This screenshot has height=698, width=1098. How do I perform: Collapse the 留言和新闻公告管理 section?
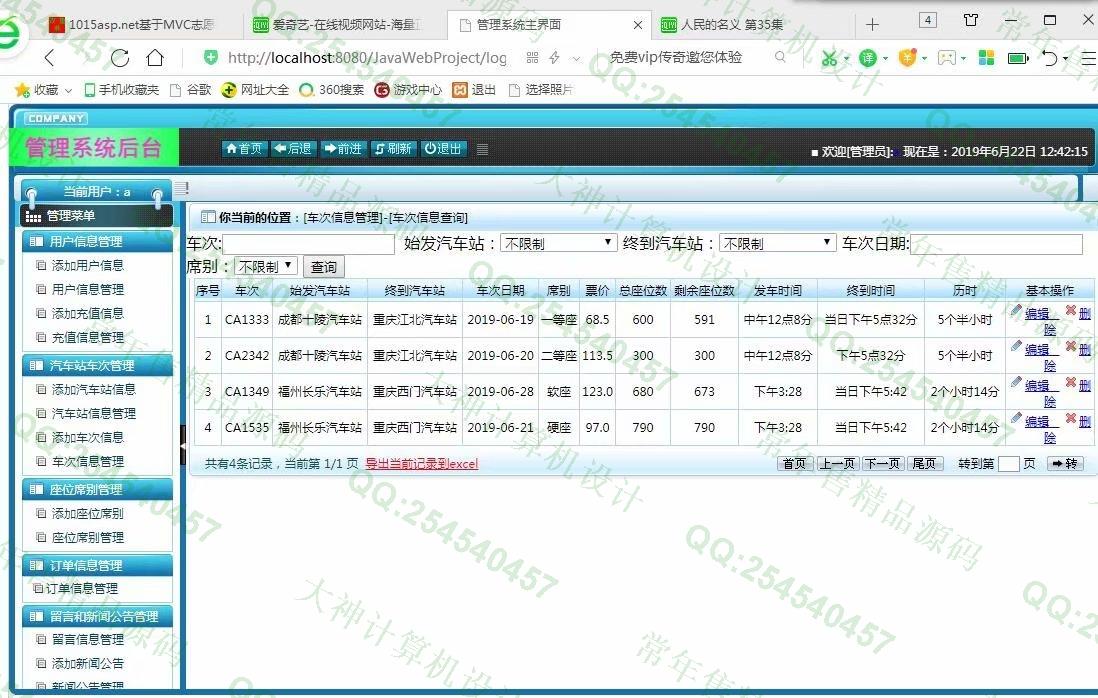coord(97,616)
